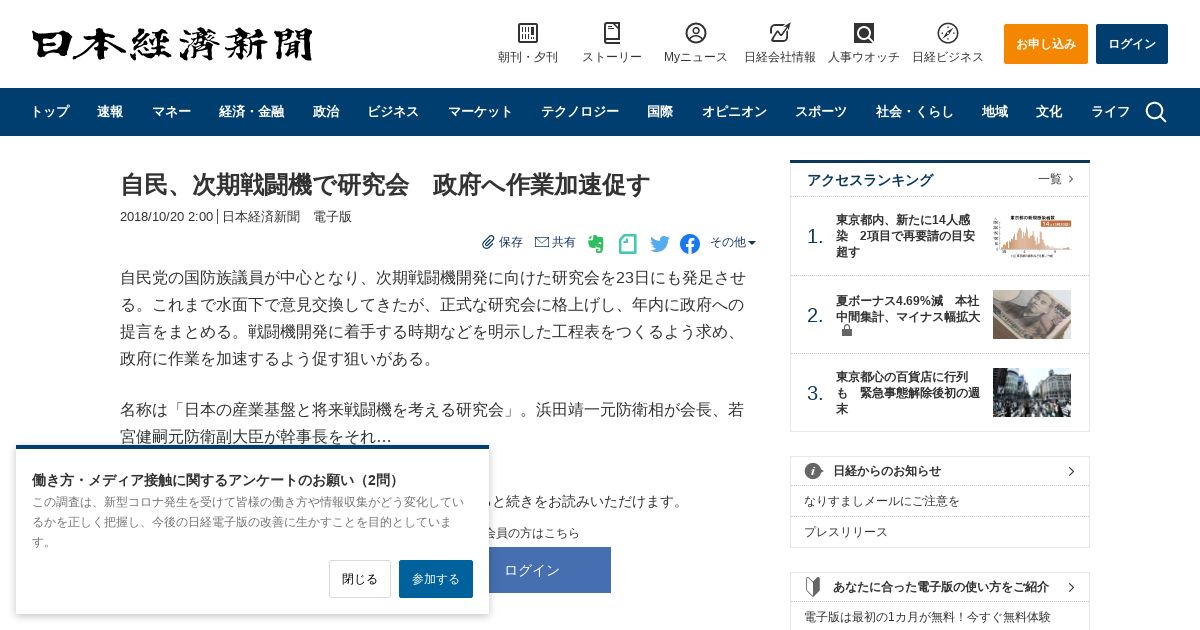Image resolution: width=1200 pixels, height=630 pixels.
Task: Click the あなたに合った電子版 guide icon
Action: [x=813, y=587]
